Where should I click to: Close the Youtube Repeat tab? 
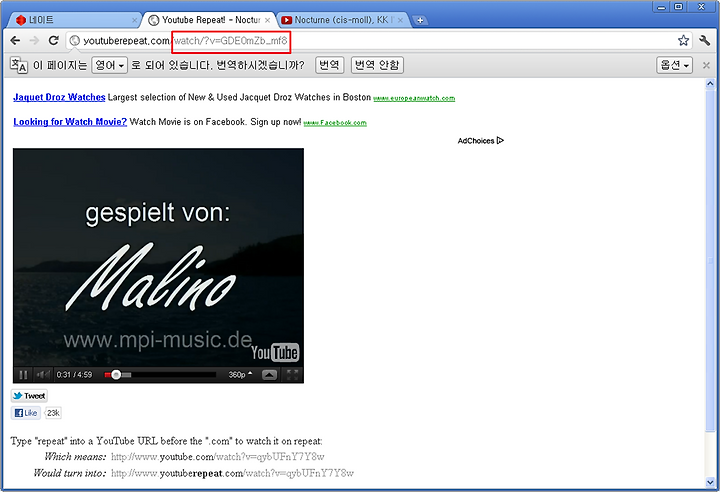267,20
